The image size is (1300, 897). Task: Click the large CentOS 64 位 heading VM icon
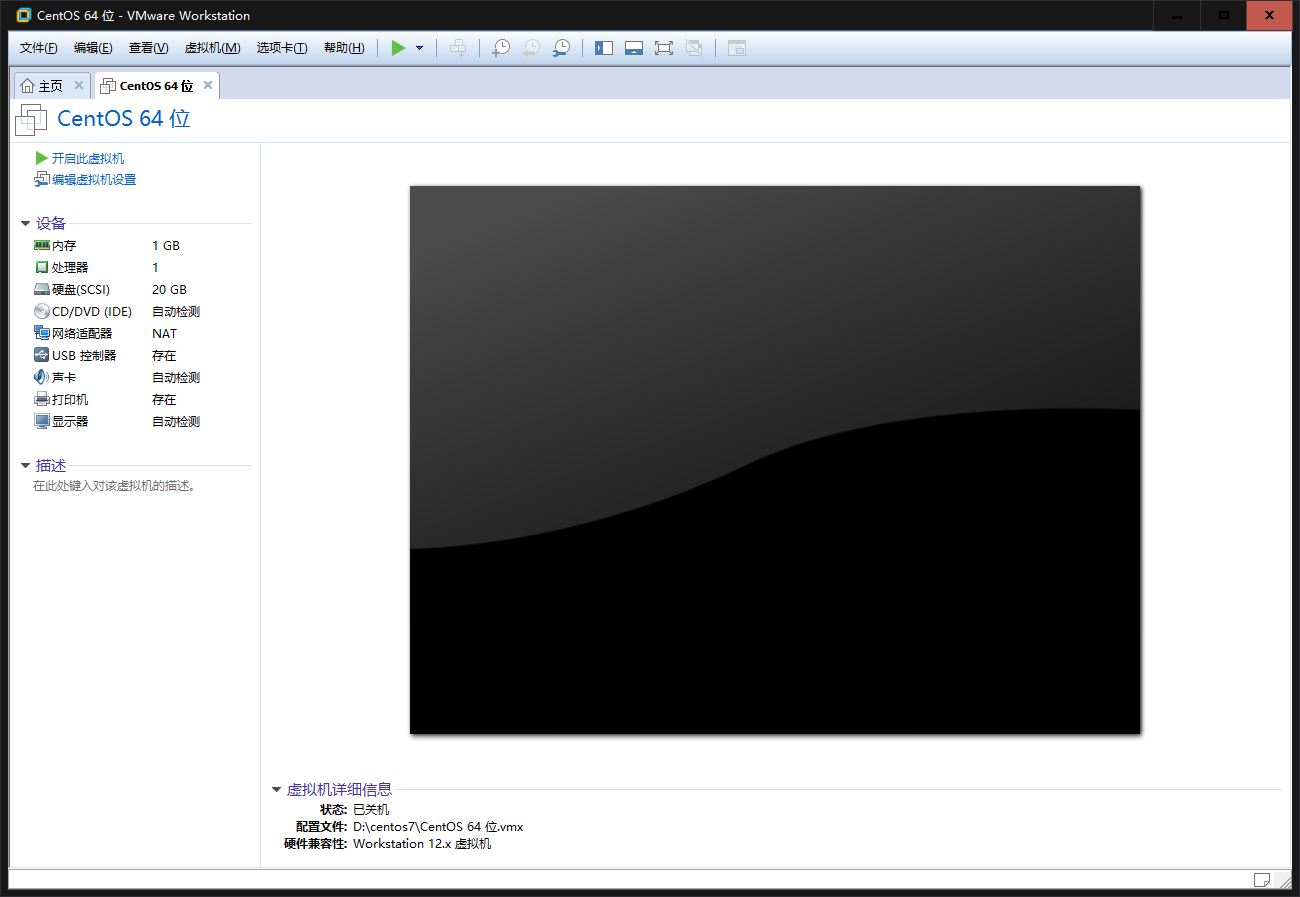point(31,119)
